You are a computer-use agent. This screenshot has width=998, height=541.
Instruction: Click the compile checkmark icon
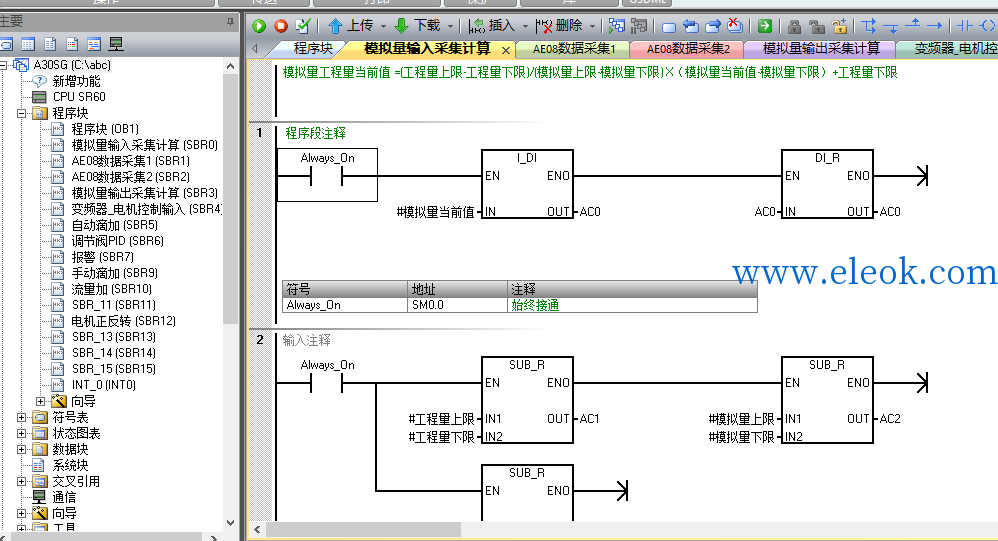303,26
